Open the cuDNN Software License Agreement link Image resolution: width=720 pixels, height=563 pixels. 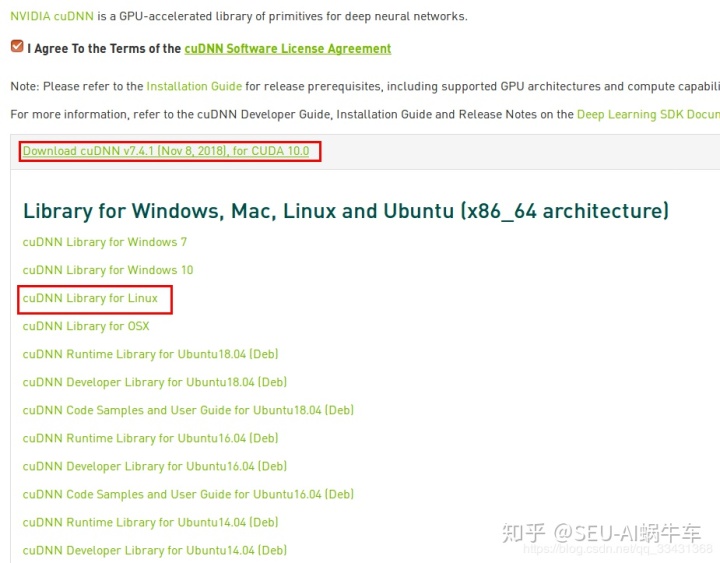click(x=287, y=49)
